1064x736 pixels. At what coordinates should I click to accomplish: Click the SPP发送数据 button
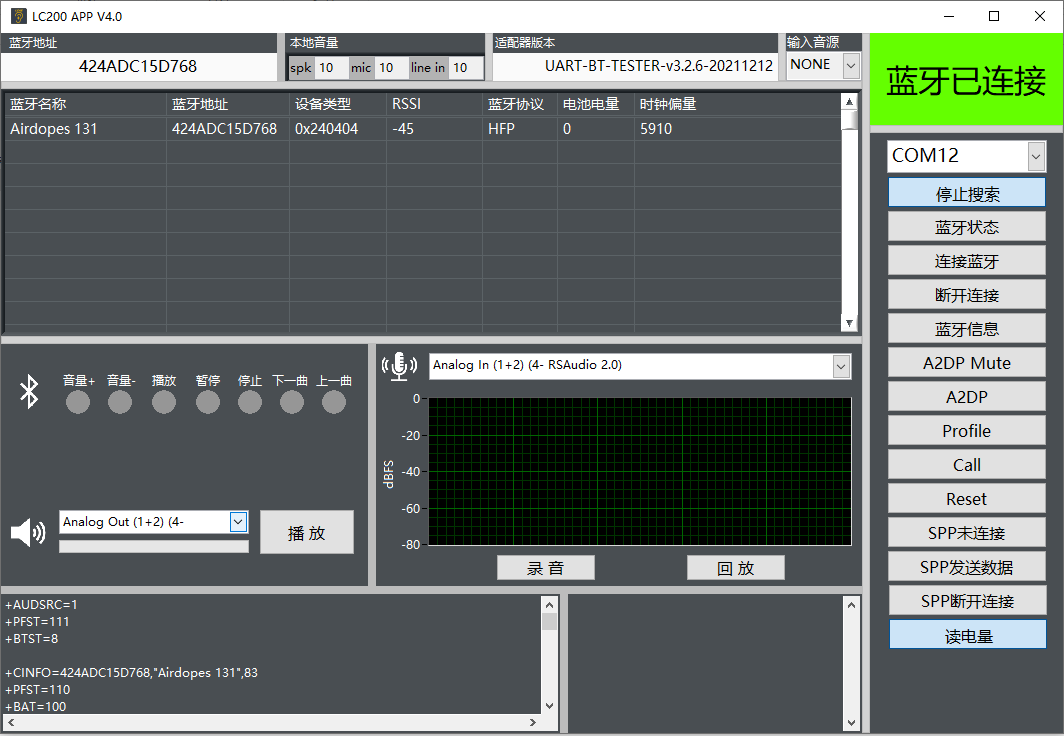click(967, 566)
